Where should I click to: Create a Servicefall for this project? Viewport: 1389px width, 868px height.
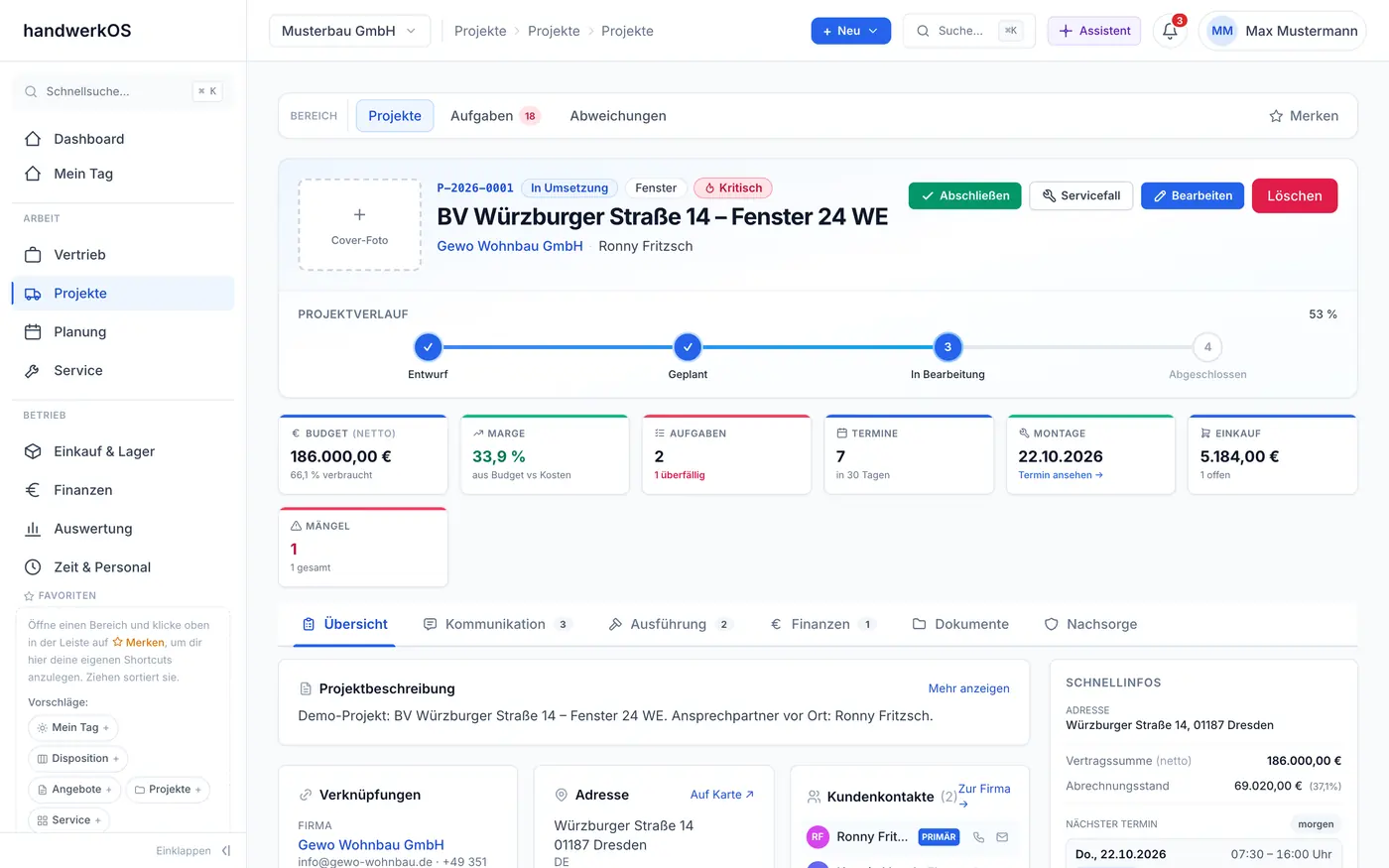[x=1080, y=195]
